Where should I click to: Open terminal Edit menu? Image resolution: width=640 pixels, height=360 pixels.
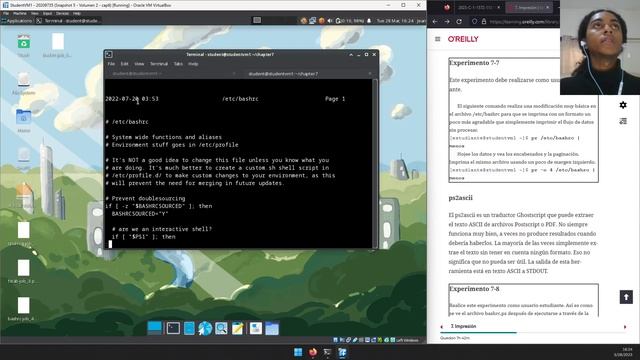click(124, 64)
